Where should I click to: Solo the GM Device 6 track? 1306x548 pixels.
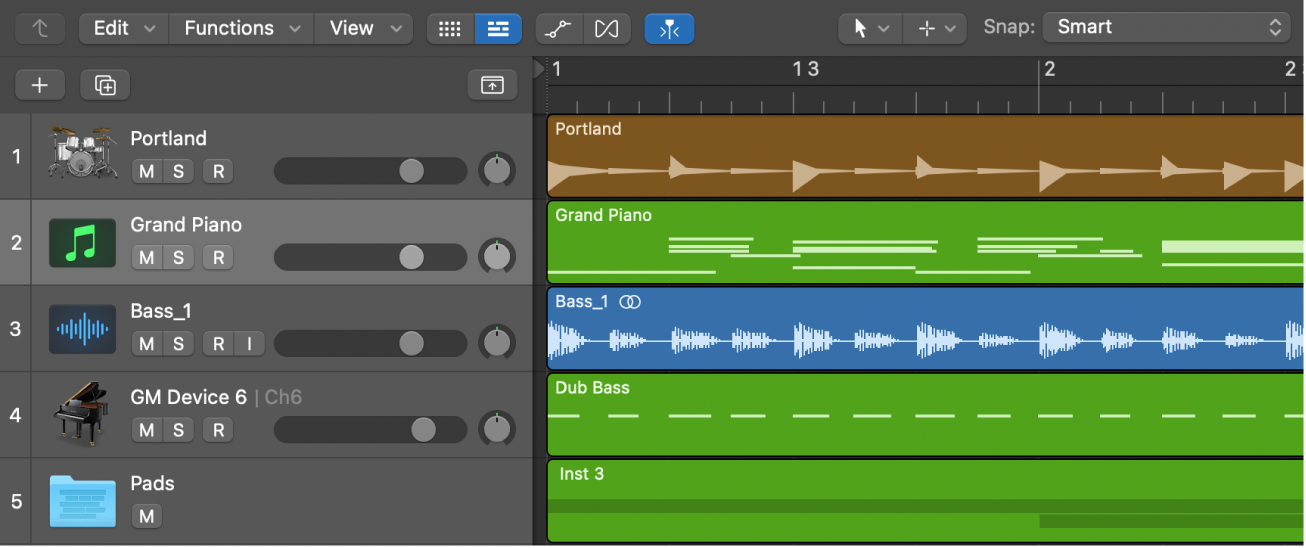point(178,430)
